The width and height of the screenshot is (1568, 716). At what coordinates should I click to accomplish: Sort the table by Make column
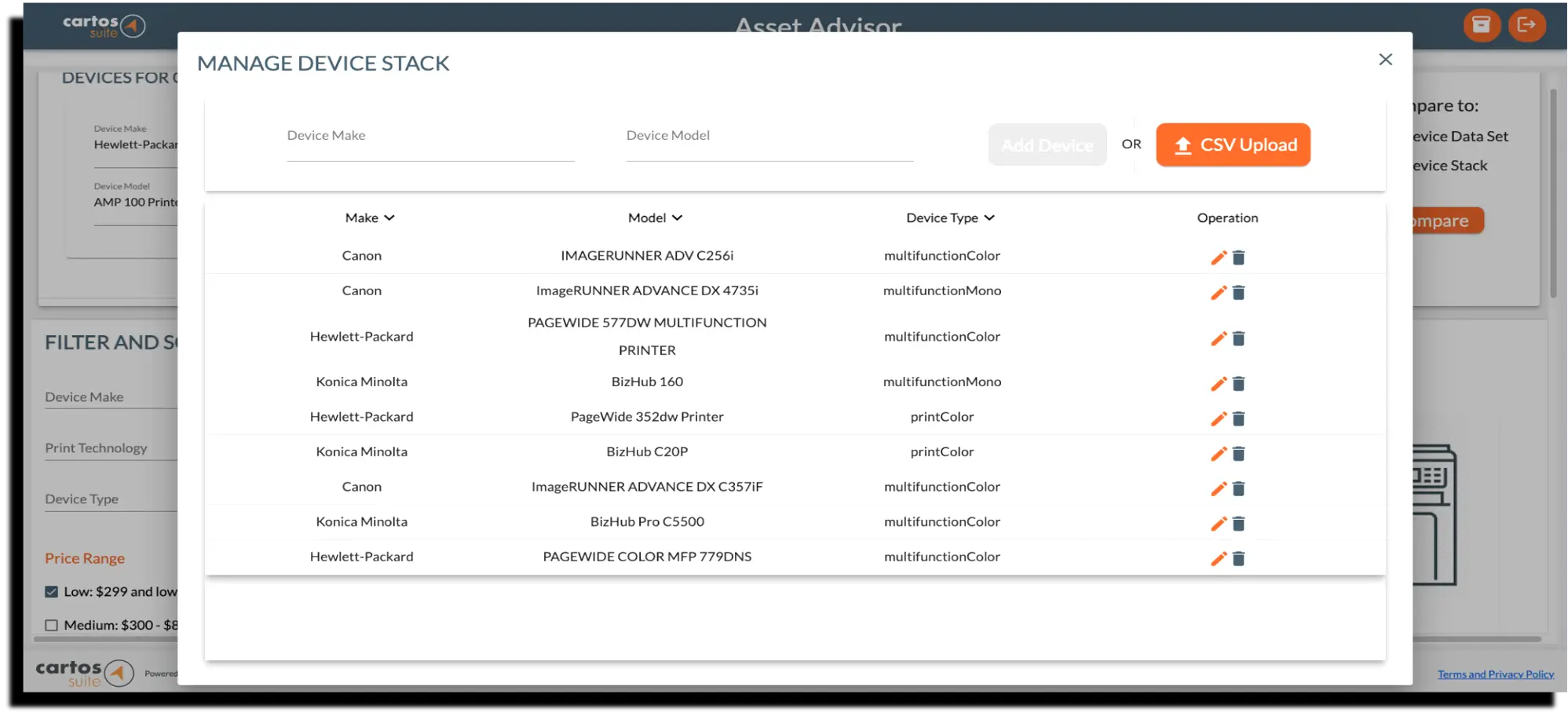tap(370, 217)
